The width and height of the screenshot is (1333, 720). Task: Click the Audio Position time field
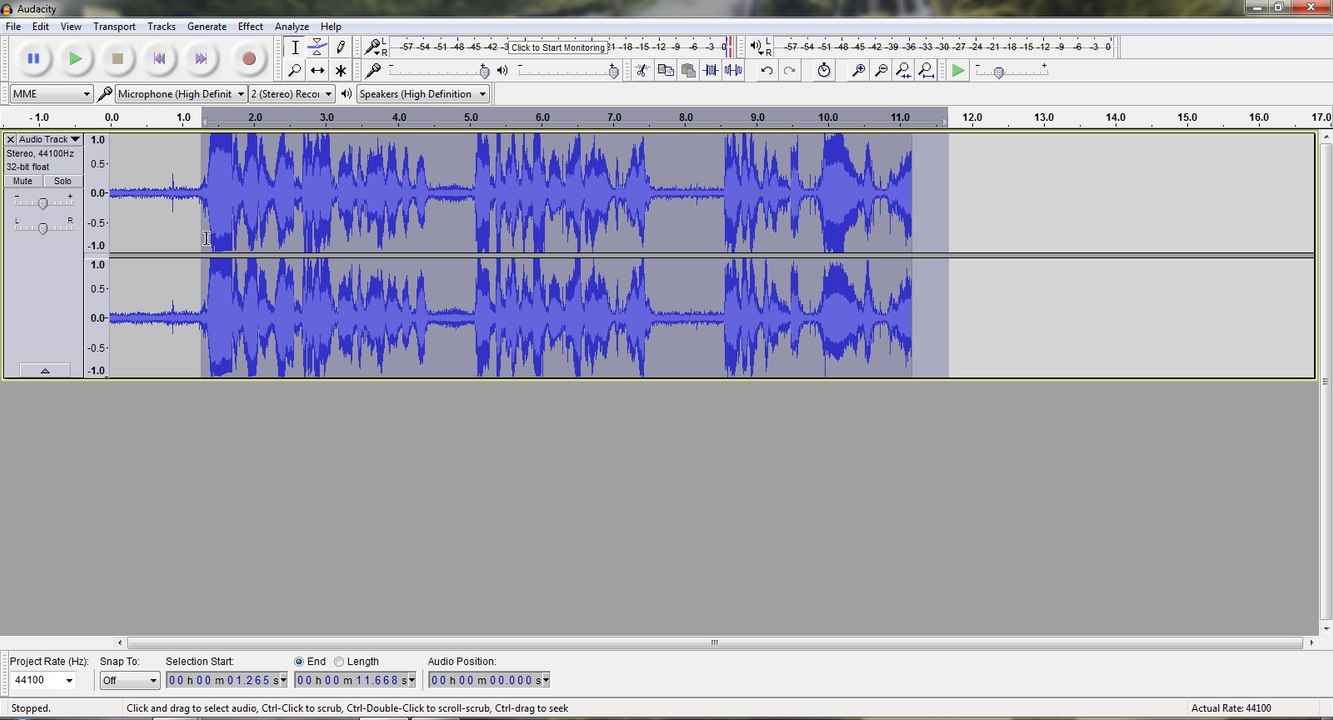coord(489,680)
